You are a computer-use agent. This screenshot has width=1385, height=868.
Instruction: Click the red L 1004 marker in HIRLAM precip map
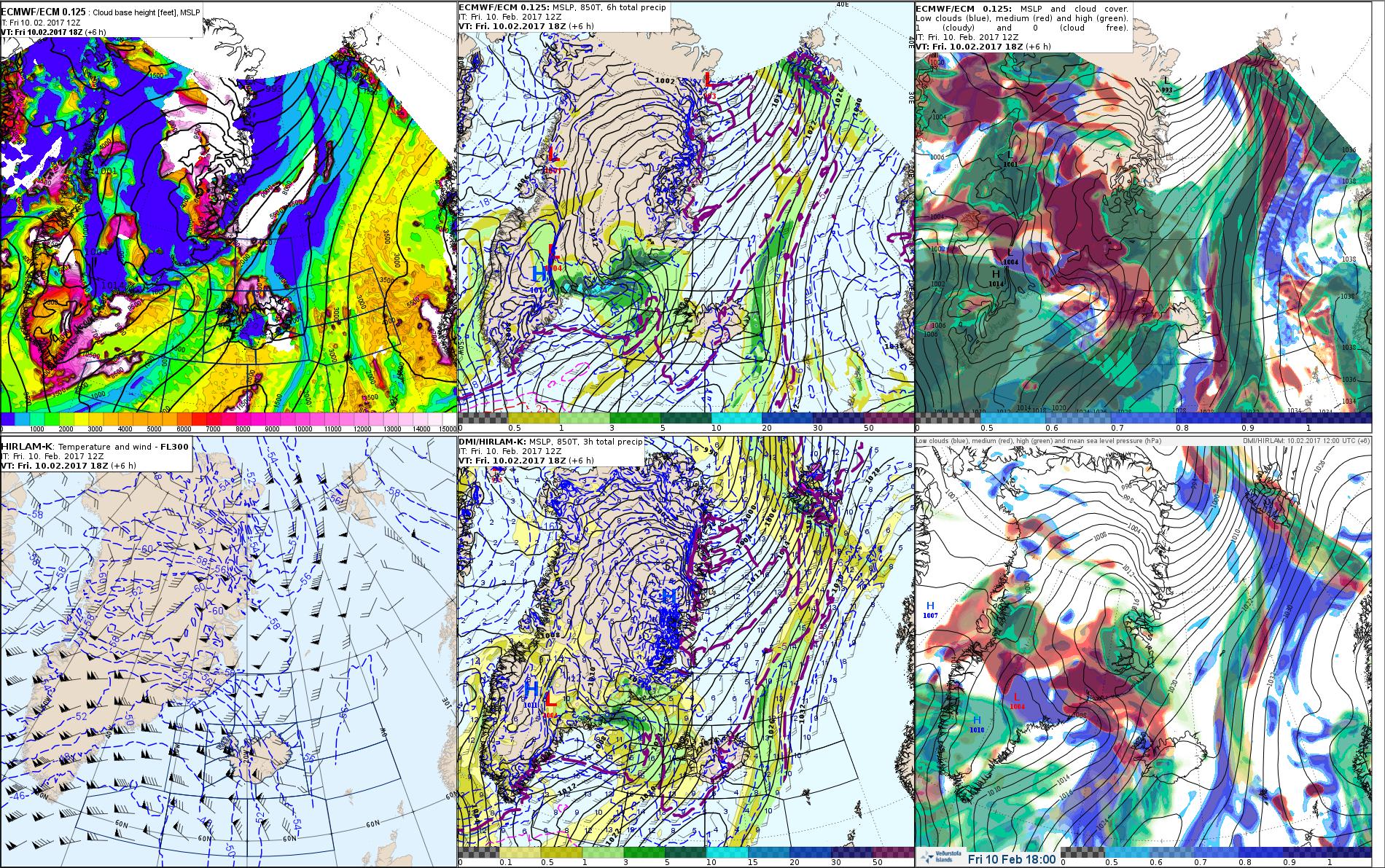click(551, 704)
